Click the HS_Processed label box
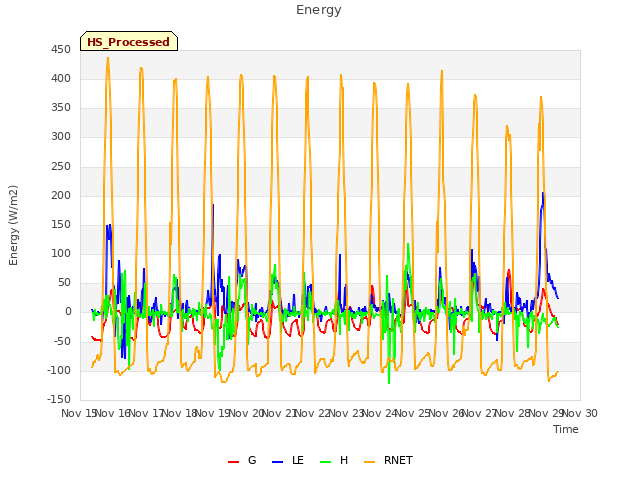 [x=129, y=41]
